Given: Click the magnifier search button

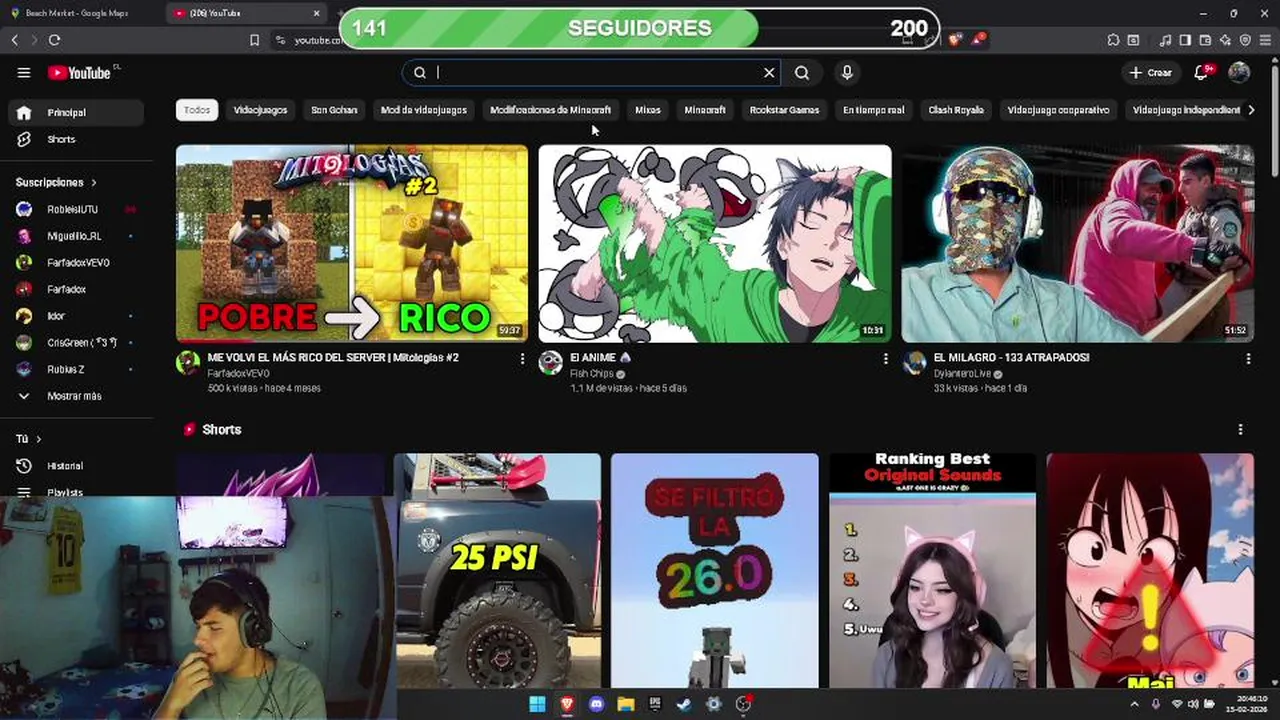Looking at the screenshot, I should coord(802,72).
